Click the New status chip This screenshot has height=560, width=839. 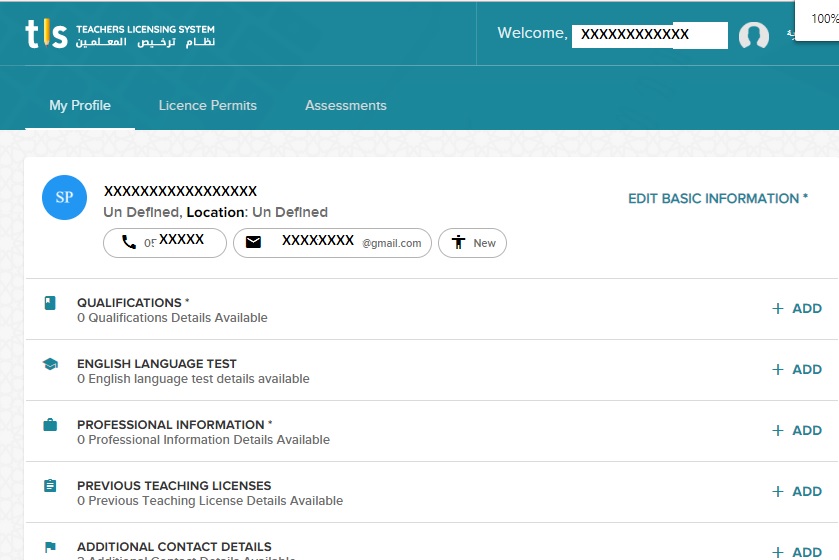pyautogui.click(x=472, y=243)
